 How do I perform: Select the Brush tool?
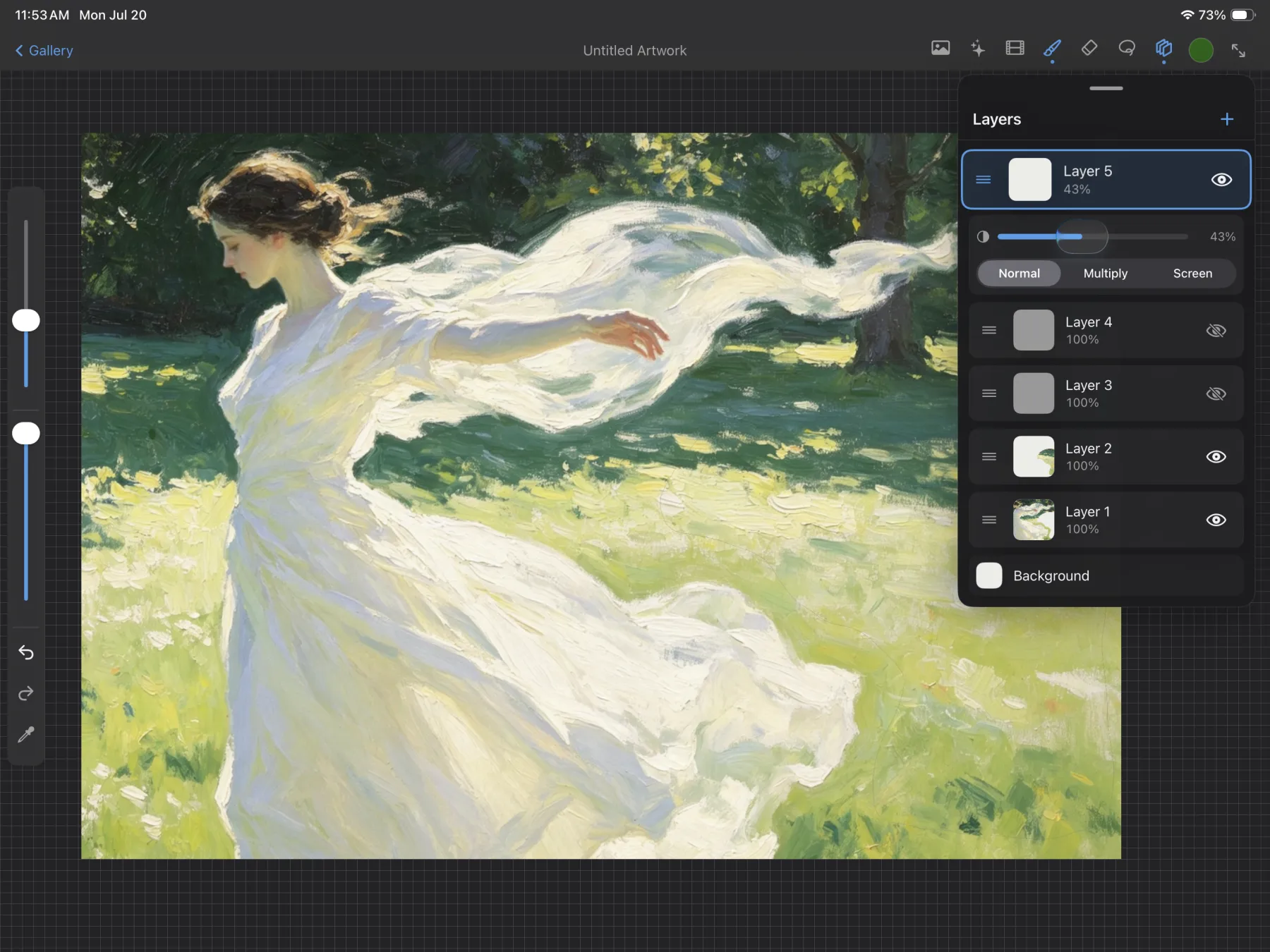click(1053, 49)
